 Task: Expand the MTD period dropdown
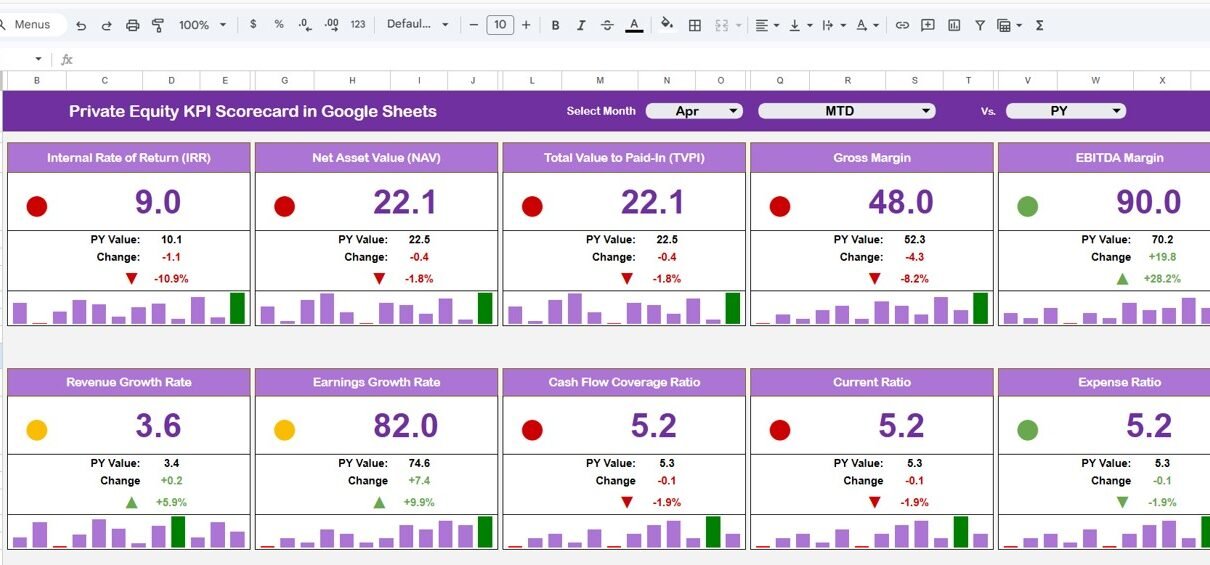[846, 111]
